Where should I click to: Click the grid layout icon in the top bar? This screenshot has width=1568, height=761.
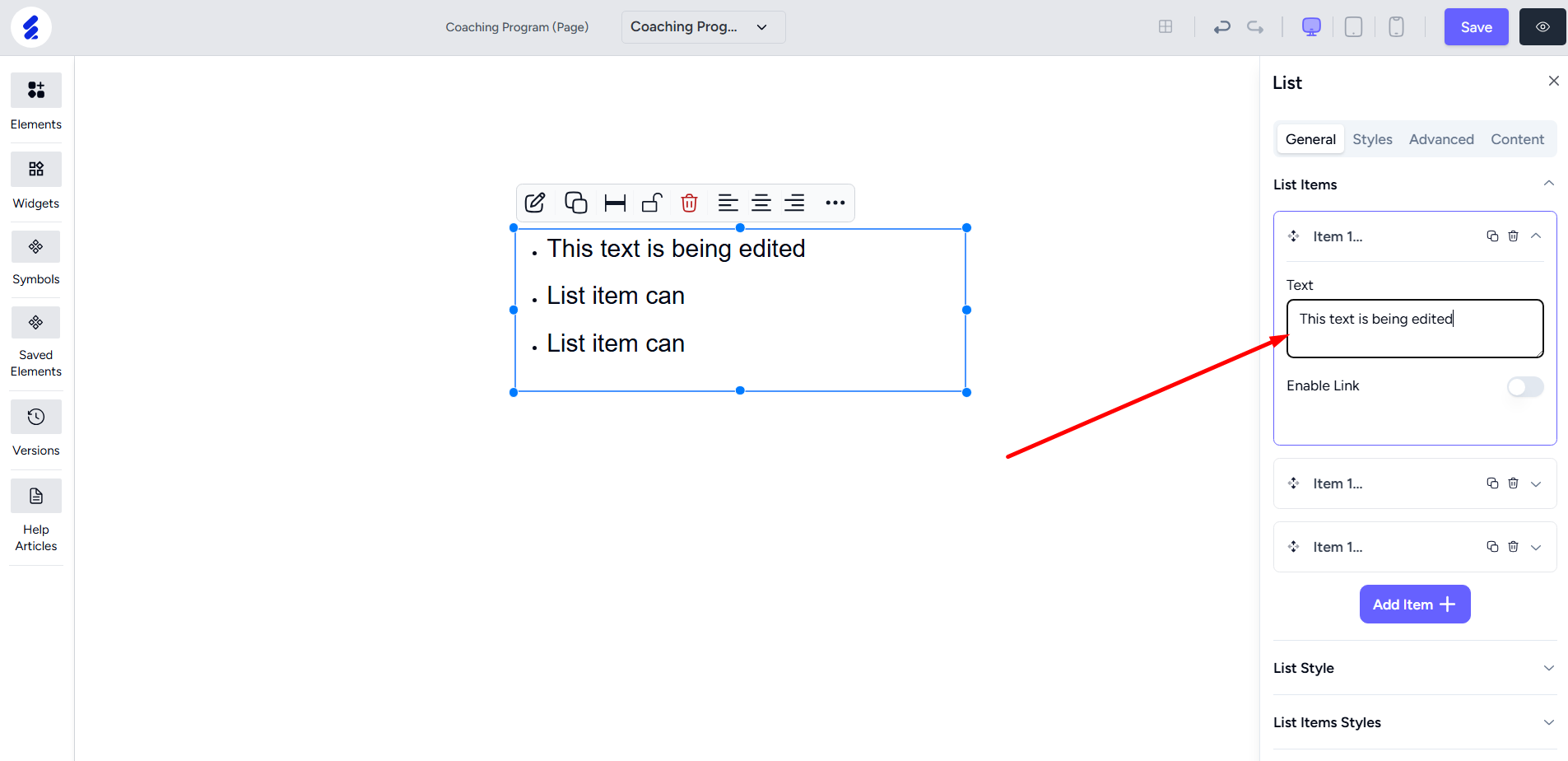1166,27
